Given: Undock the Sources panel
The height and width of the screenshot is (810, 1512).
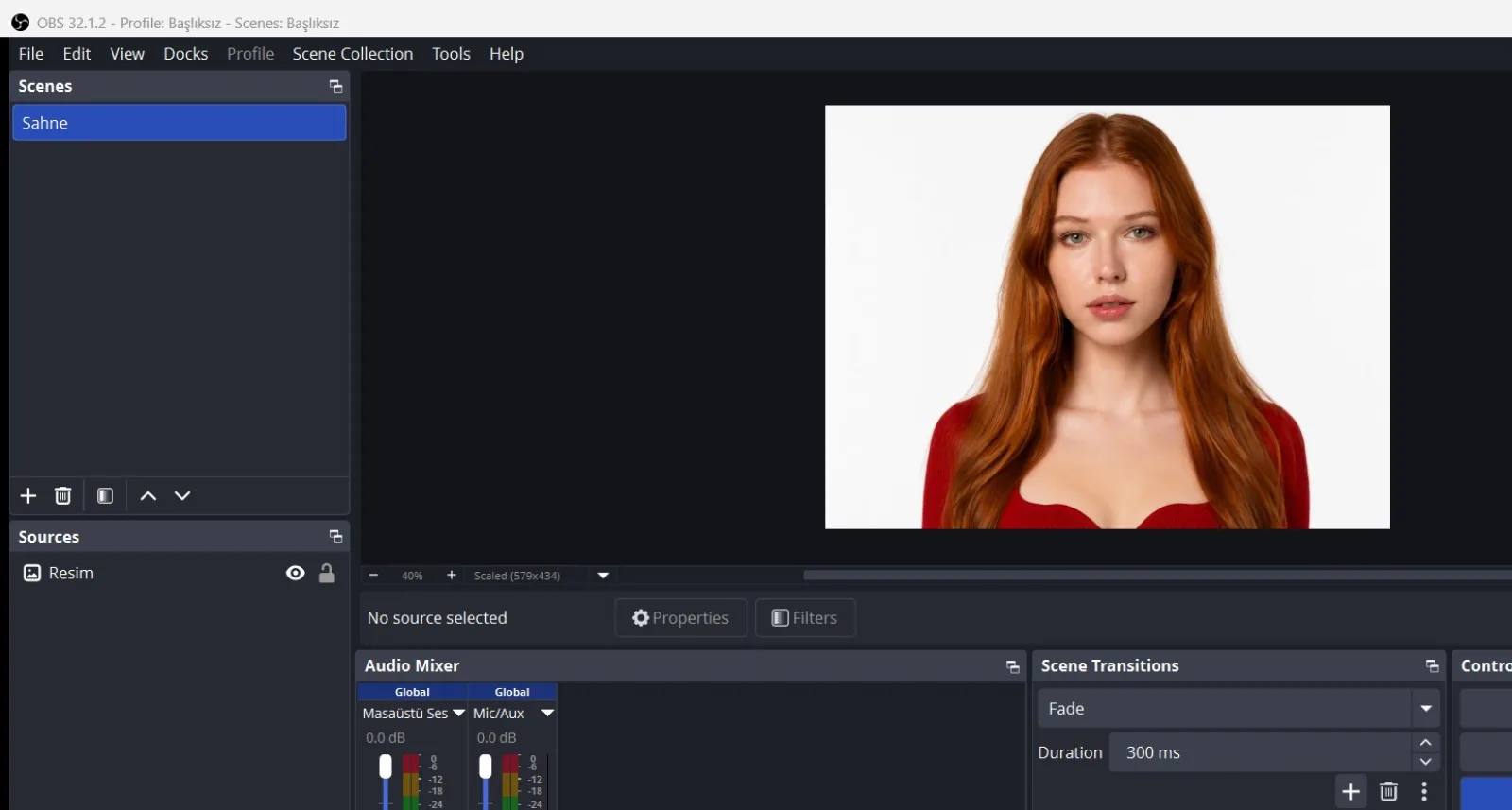Looking at the screenshot, I should [335, 536].
